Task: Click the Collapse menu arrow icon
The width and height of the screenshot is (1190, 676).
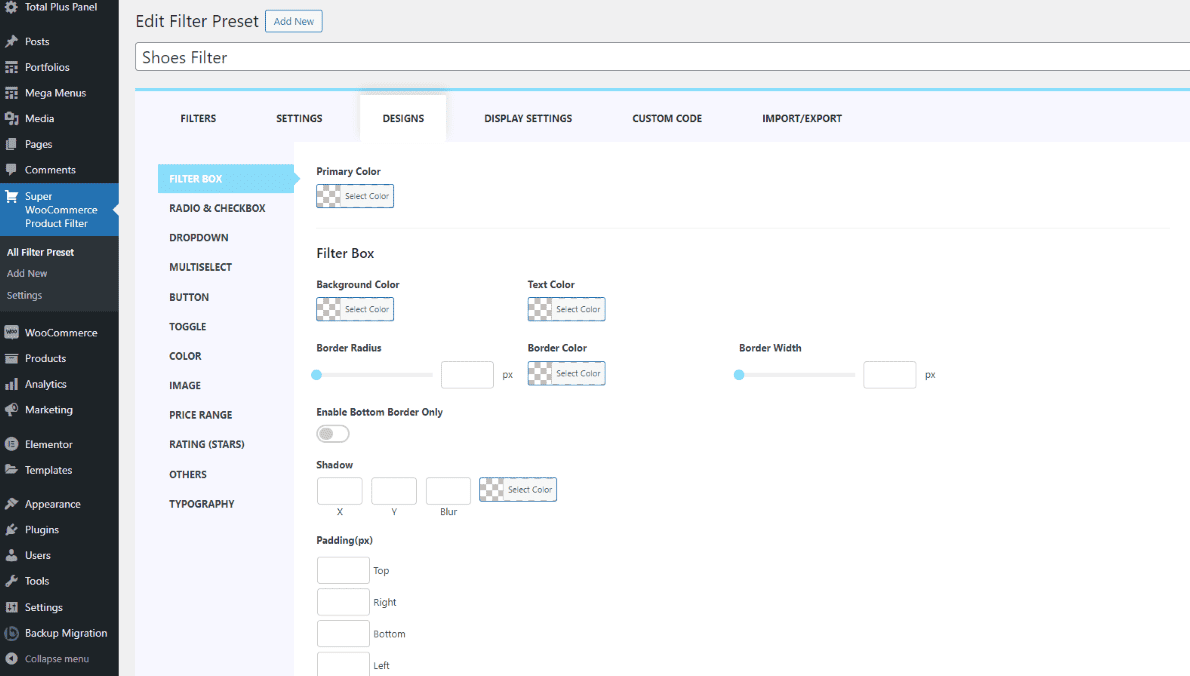Action: pyautogui.click(x=11, y=659)
